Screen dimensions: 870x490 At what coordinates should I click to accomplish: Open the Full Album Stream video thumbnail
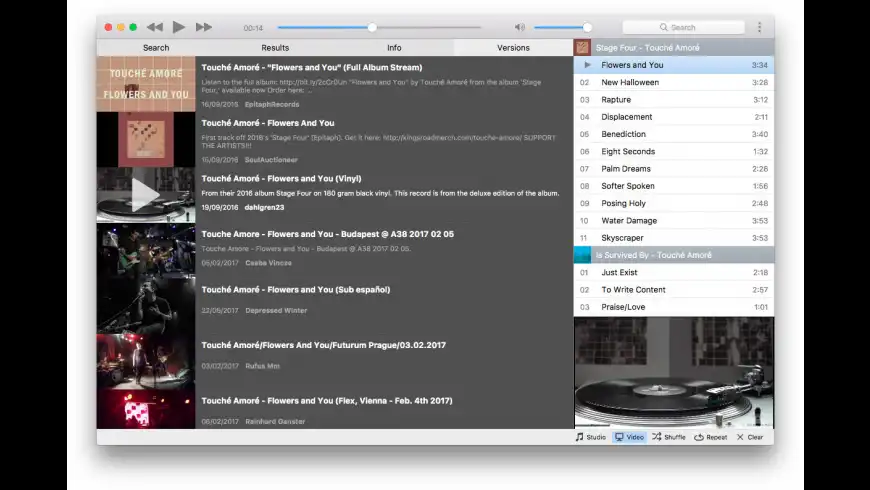click(x=146, y=84)
